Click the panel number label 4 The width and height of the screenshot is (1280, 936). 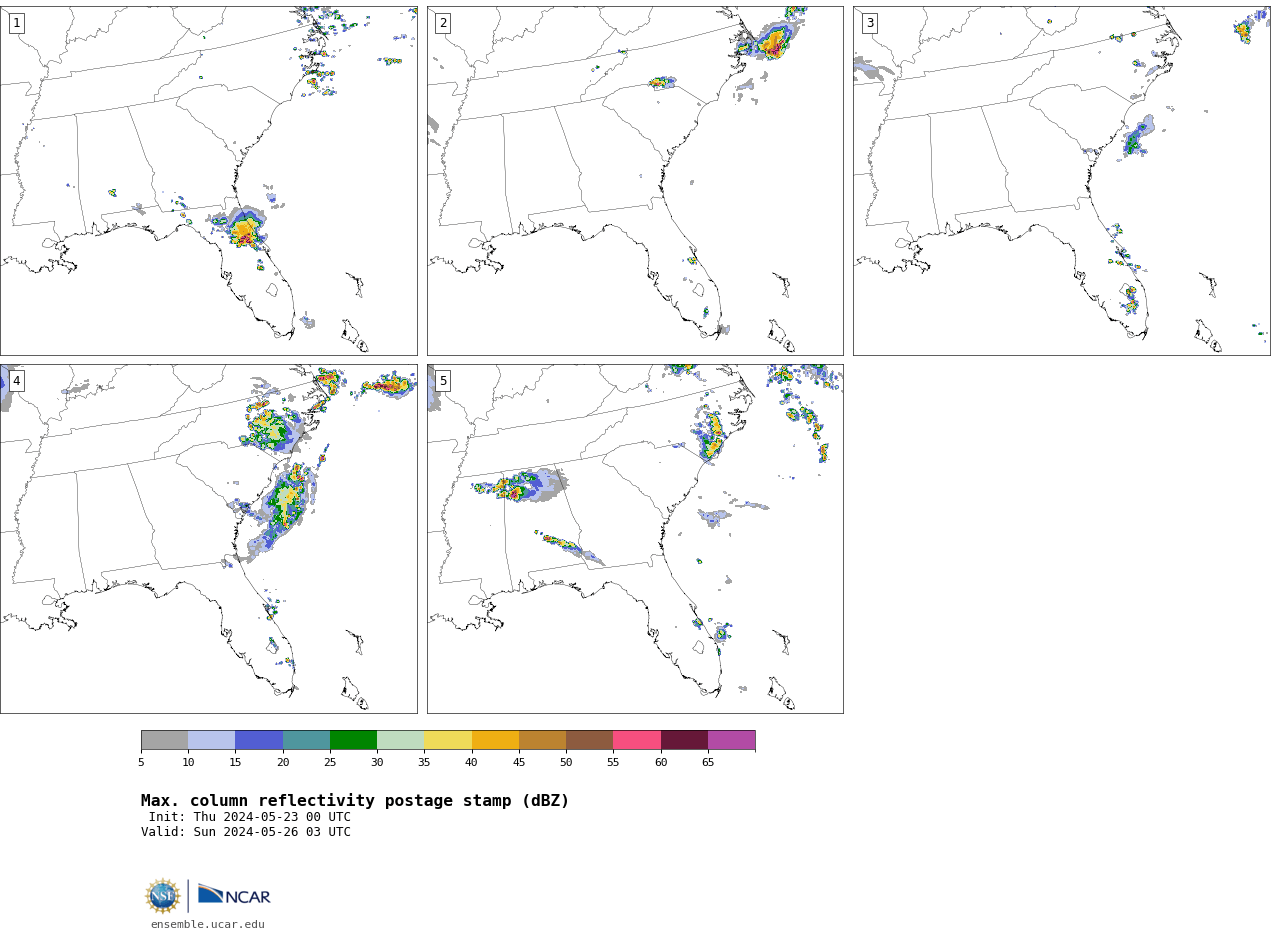17,381
